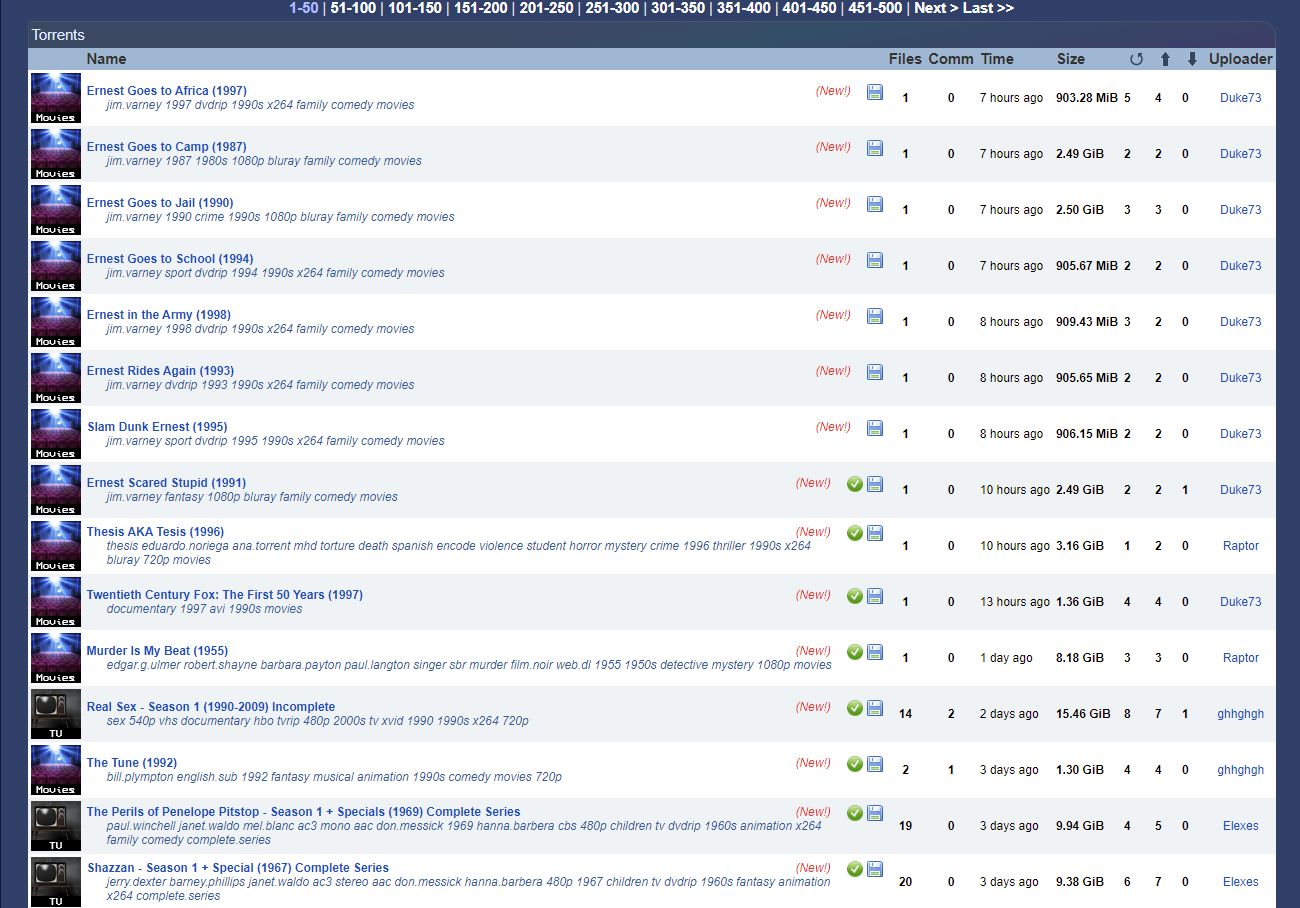Open The Perils of Penelope Pitstop torrent page

303,812
